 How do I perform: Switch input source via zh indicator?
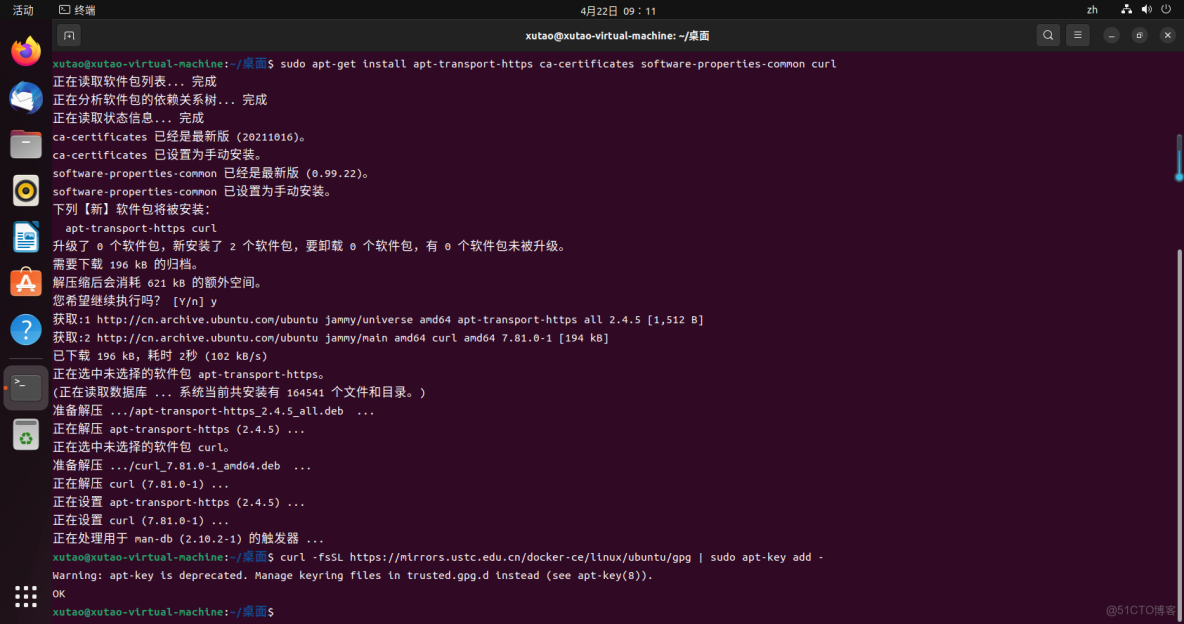(1092, 10)
